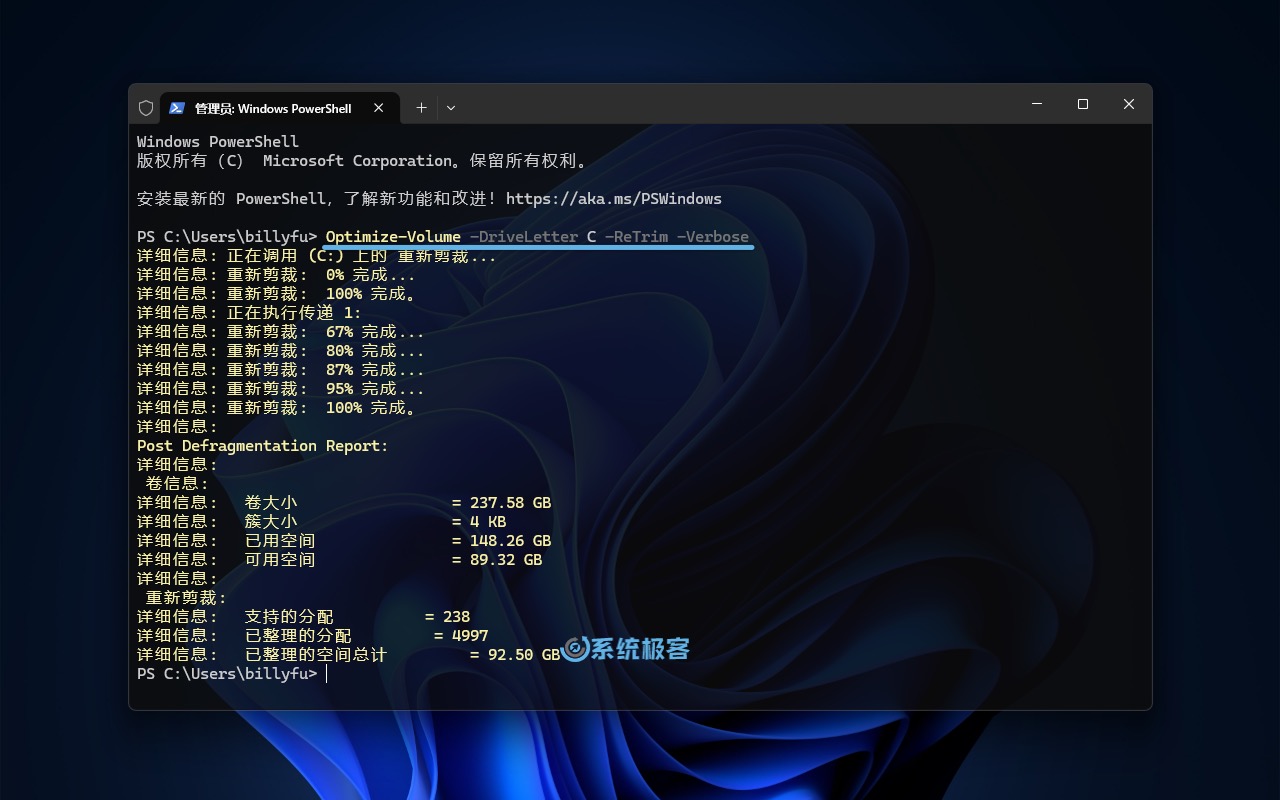Image resolution: width=1280 pixels, height=800 pixels.
Task: Select the 版权所有 copyright line
Action: click(x=360, y=160)
